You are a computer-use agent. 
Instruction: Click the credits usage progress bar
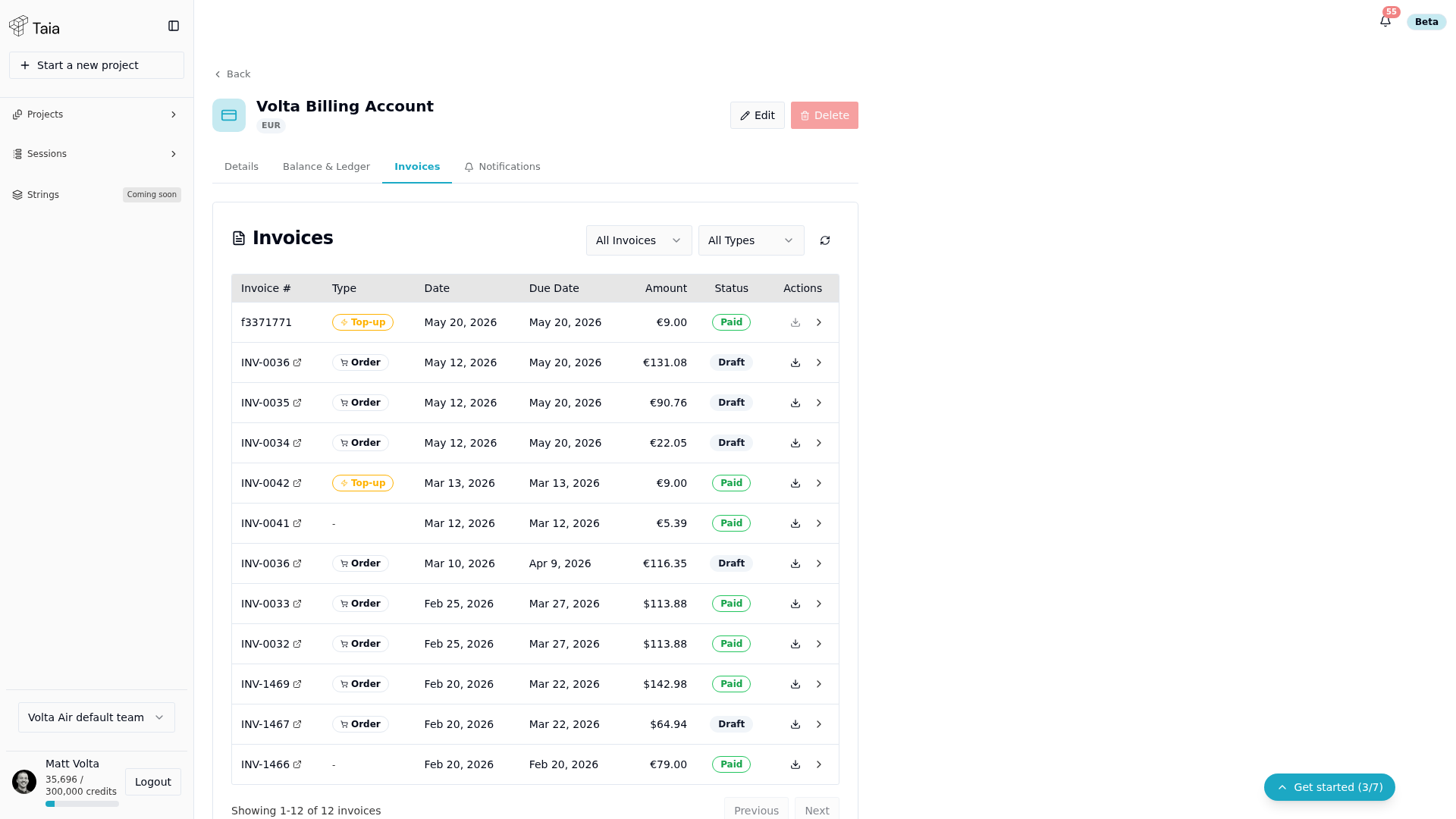point(82,804)
